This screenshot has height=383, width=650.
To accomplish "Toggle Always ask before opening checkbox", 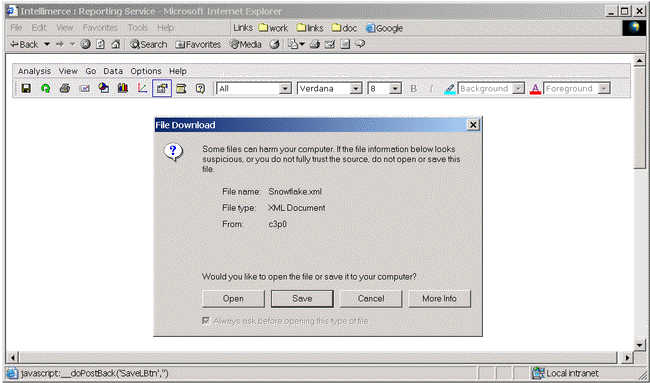I will 206,321.
